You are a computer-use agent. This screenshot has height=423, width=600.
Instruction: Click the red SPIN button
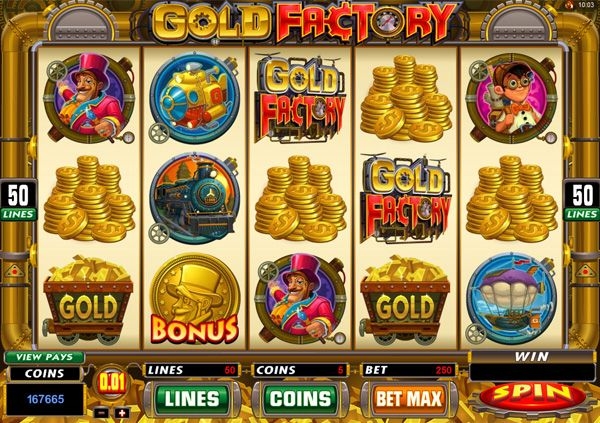(x=532, y=395)
